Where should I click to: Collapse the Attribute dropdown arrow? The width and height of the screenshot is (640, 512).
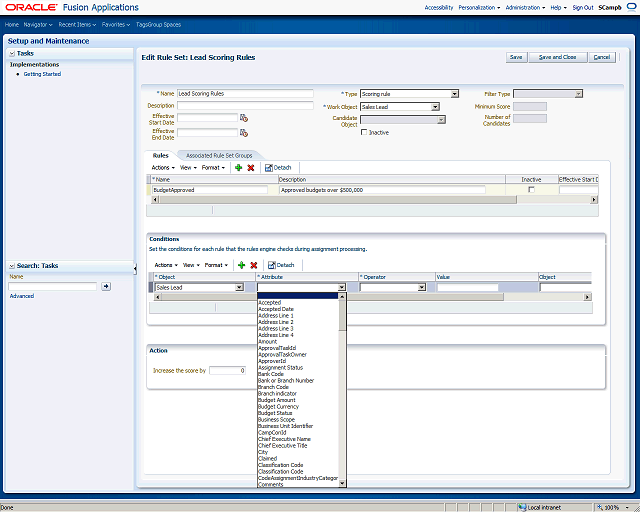[x=342, y=287]
